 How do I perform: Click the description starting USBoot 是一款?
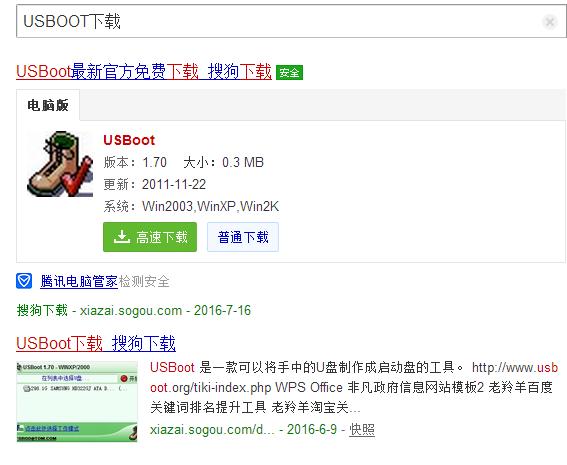[x=354, y=387]
